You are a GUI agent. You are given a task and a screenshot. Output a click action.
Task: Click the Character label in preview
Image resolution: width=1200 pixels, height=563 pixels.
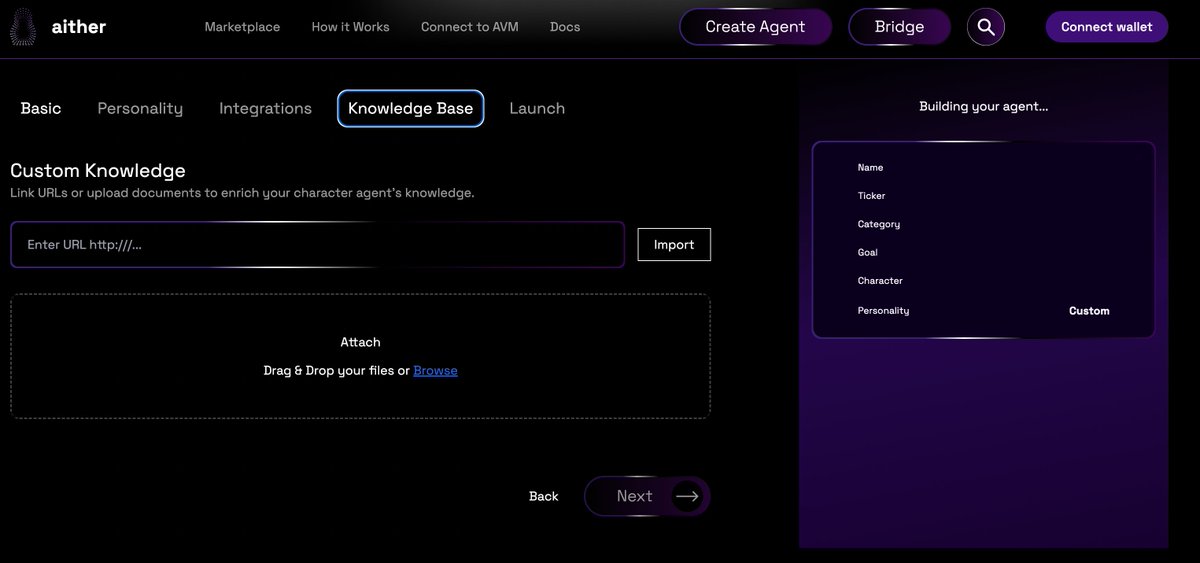pos(880,281)
